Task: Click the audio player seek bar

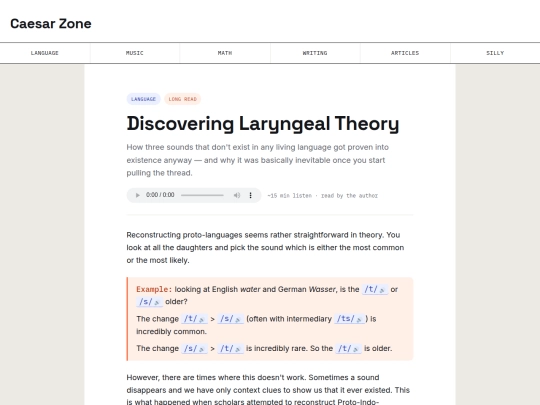Action: click(x=202, y=195)
